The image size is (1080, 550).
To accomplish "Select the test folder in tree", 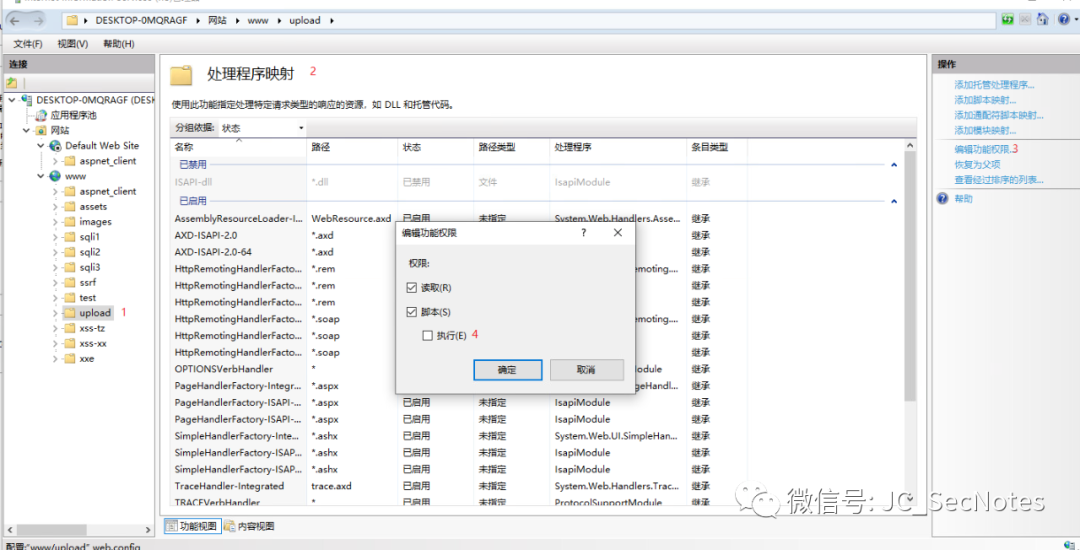I will (x=87, y=297).
